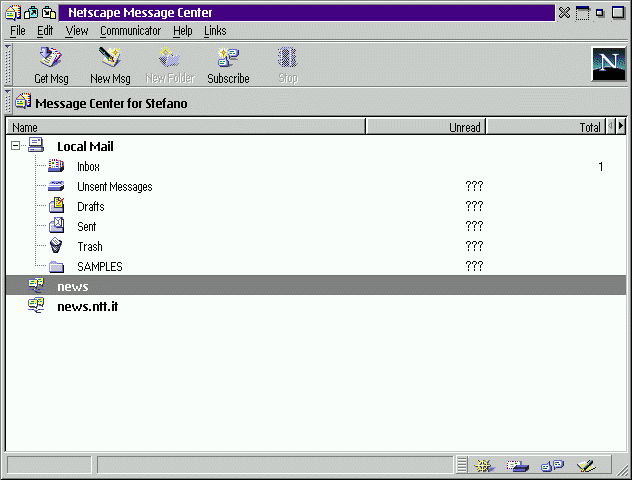This screenshot has height=480, width=632.
Task: Click the ??? unread value for Sent
Action: coord(474,226)
